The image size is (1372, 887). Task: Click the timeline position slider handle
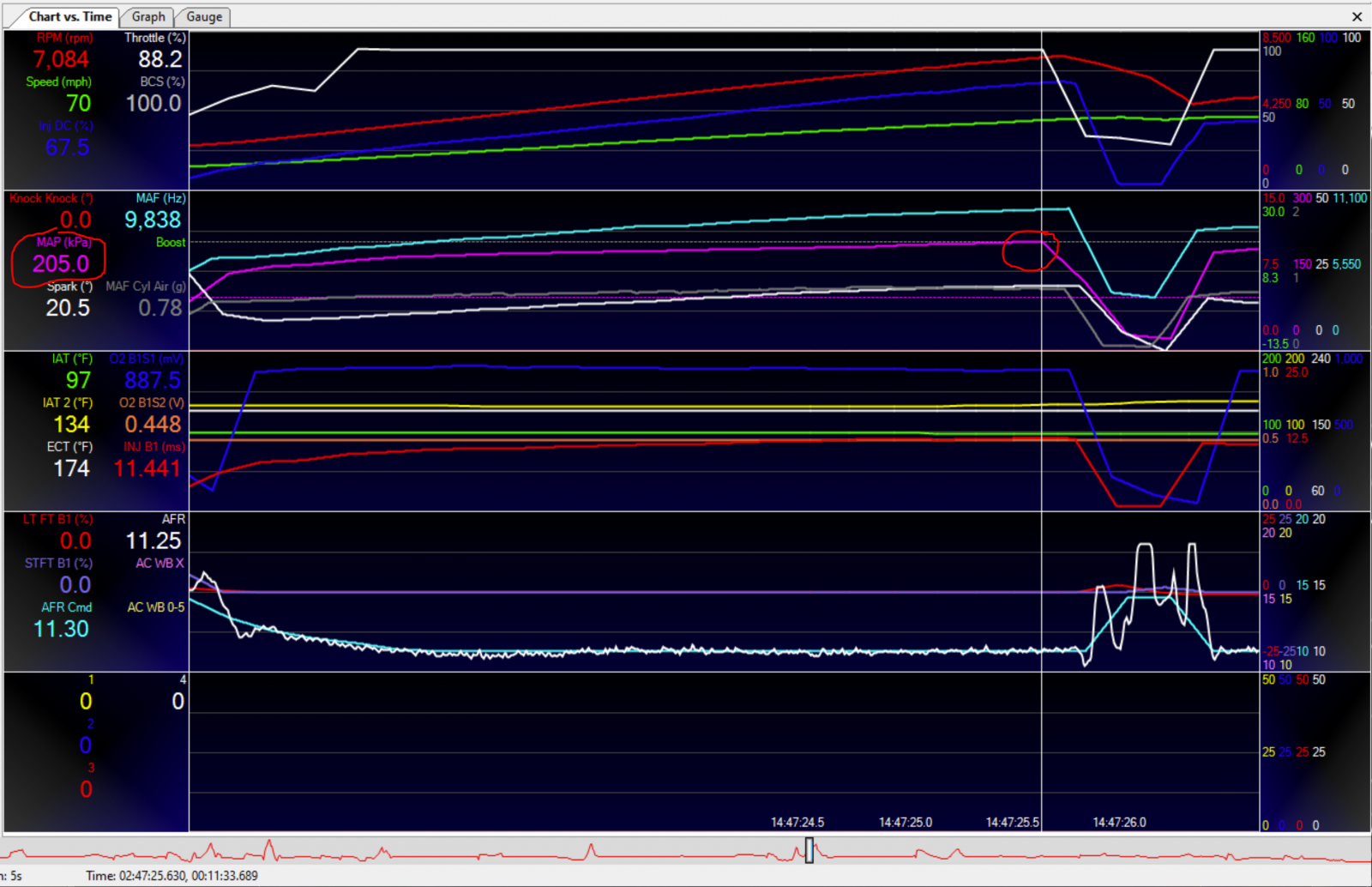click(809, 850)
